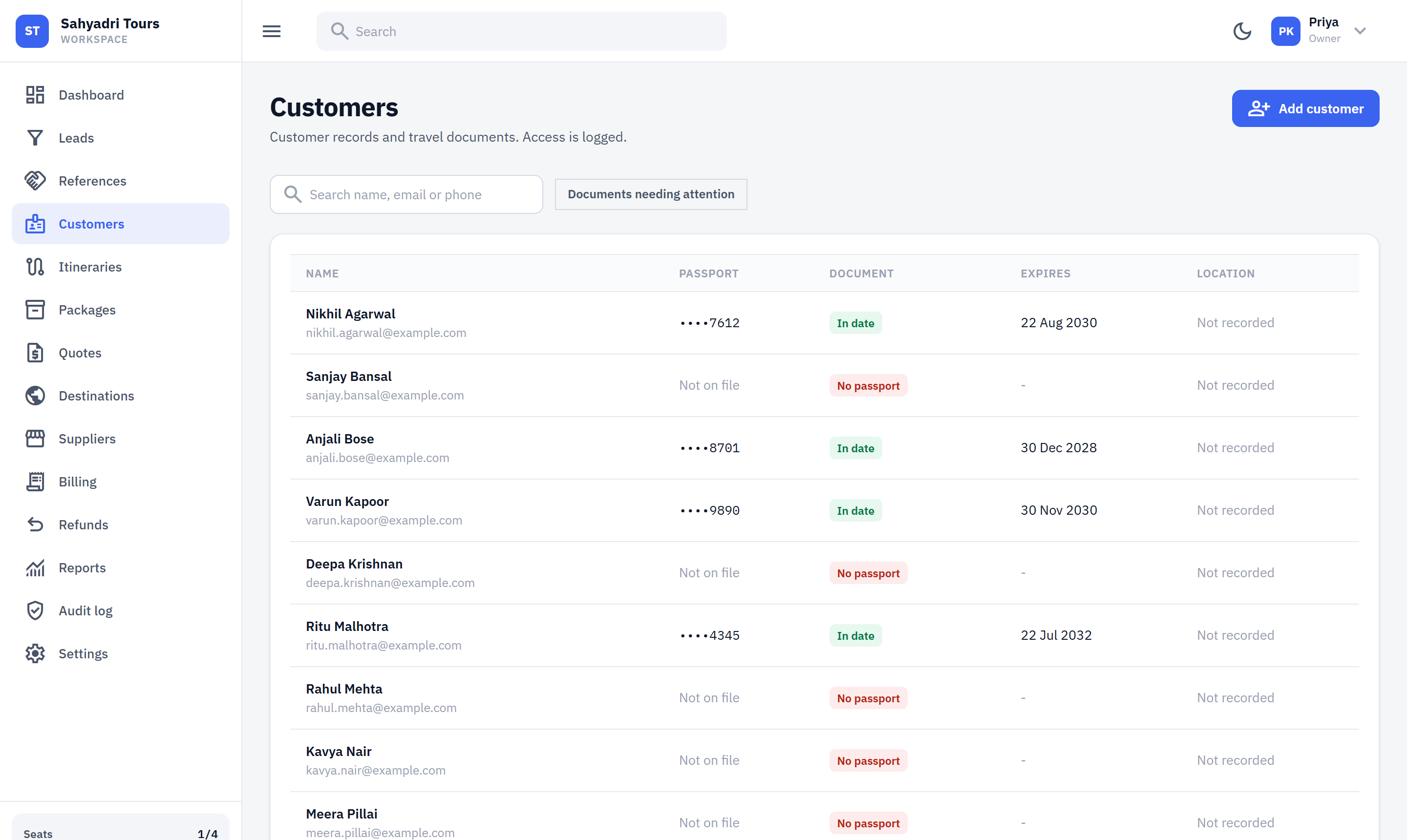The image size is (1407, 840).
Task: Click the LOCATION column header
Action: coord(1226,273)
